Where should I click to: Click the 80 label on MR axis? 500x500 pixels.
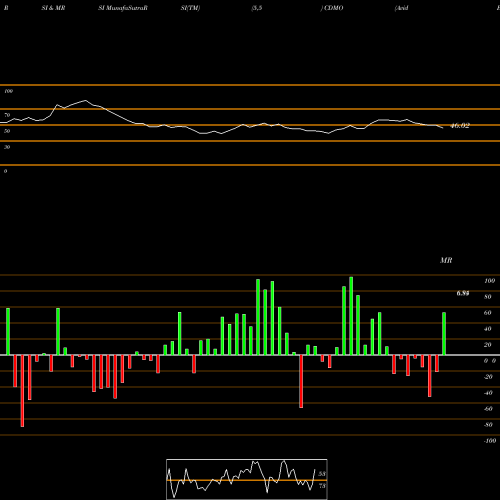pyautogui.click(x=488, y=297)
